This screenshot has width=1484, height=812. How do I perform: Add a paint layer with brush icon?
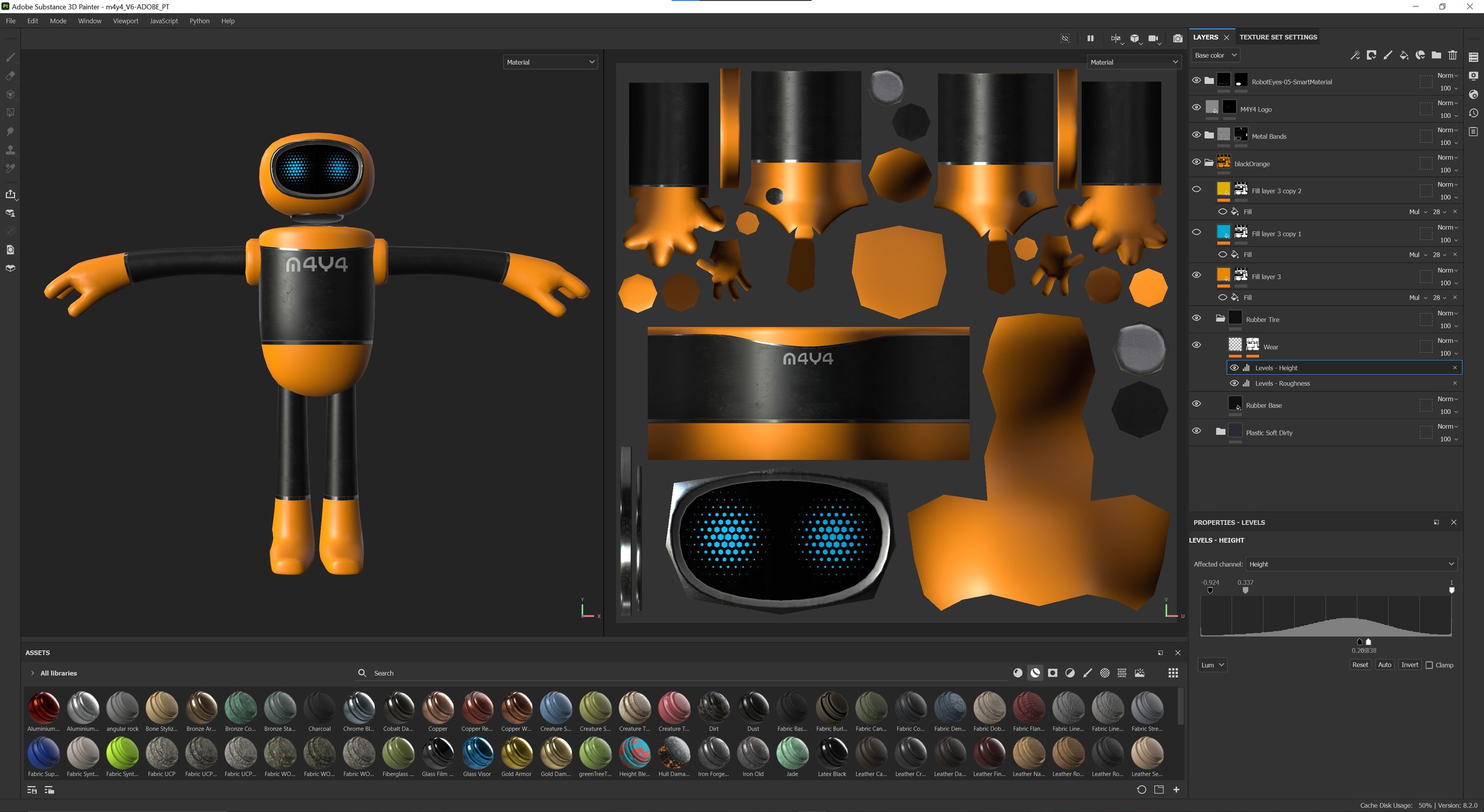pyautogui.click(x=1388, y=55)
